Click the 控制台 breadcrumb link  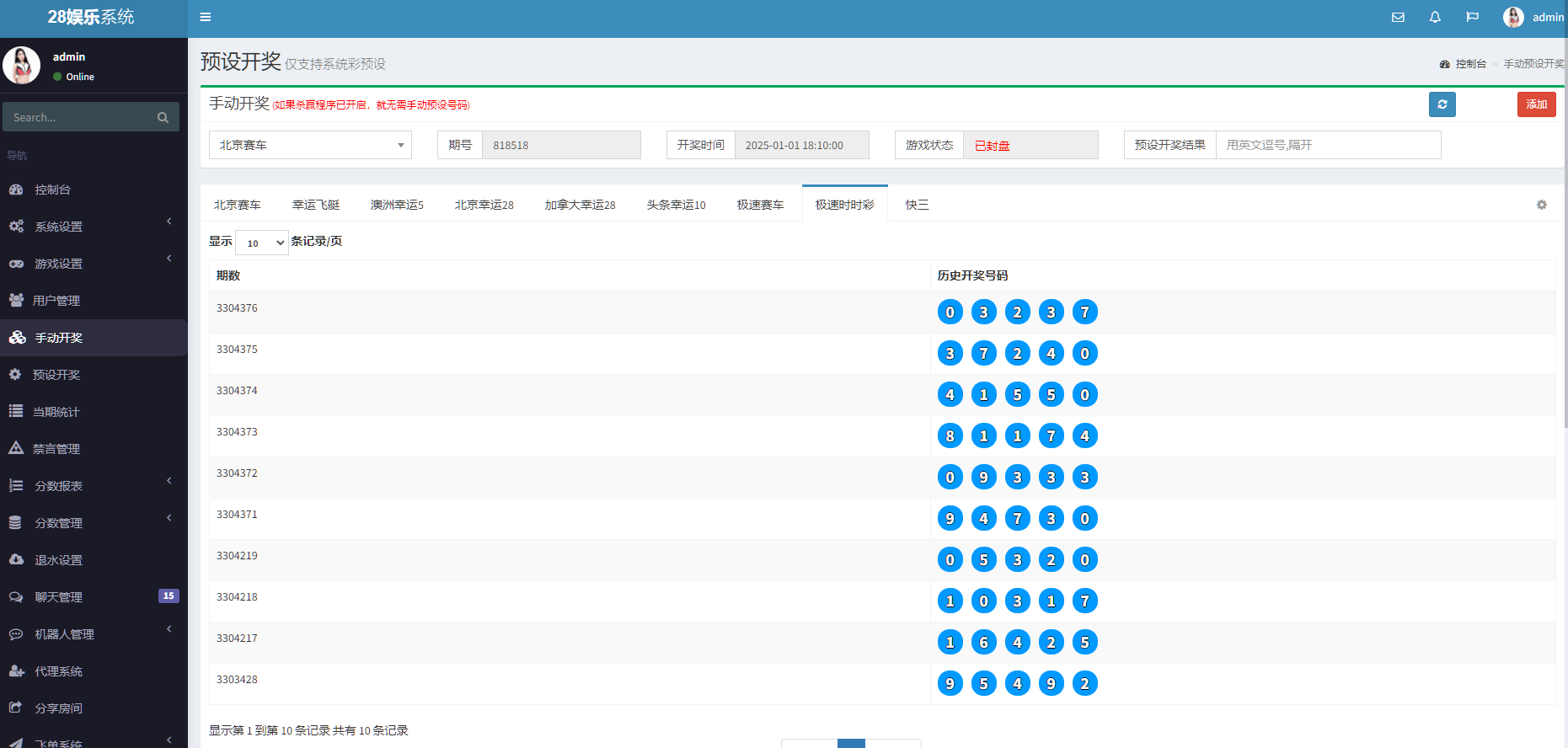coord(1471,64)
